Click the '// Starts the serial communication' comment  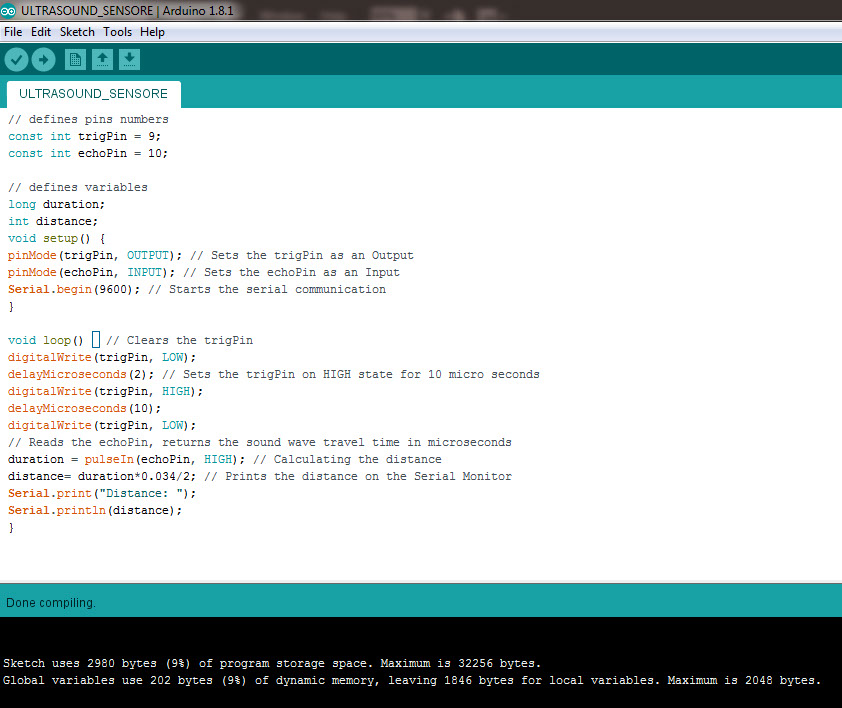[x=267, y=290]
